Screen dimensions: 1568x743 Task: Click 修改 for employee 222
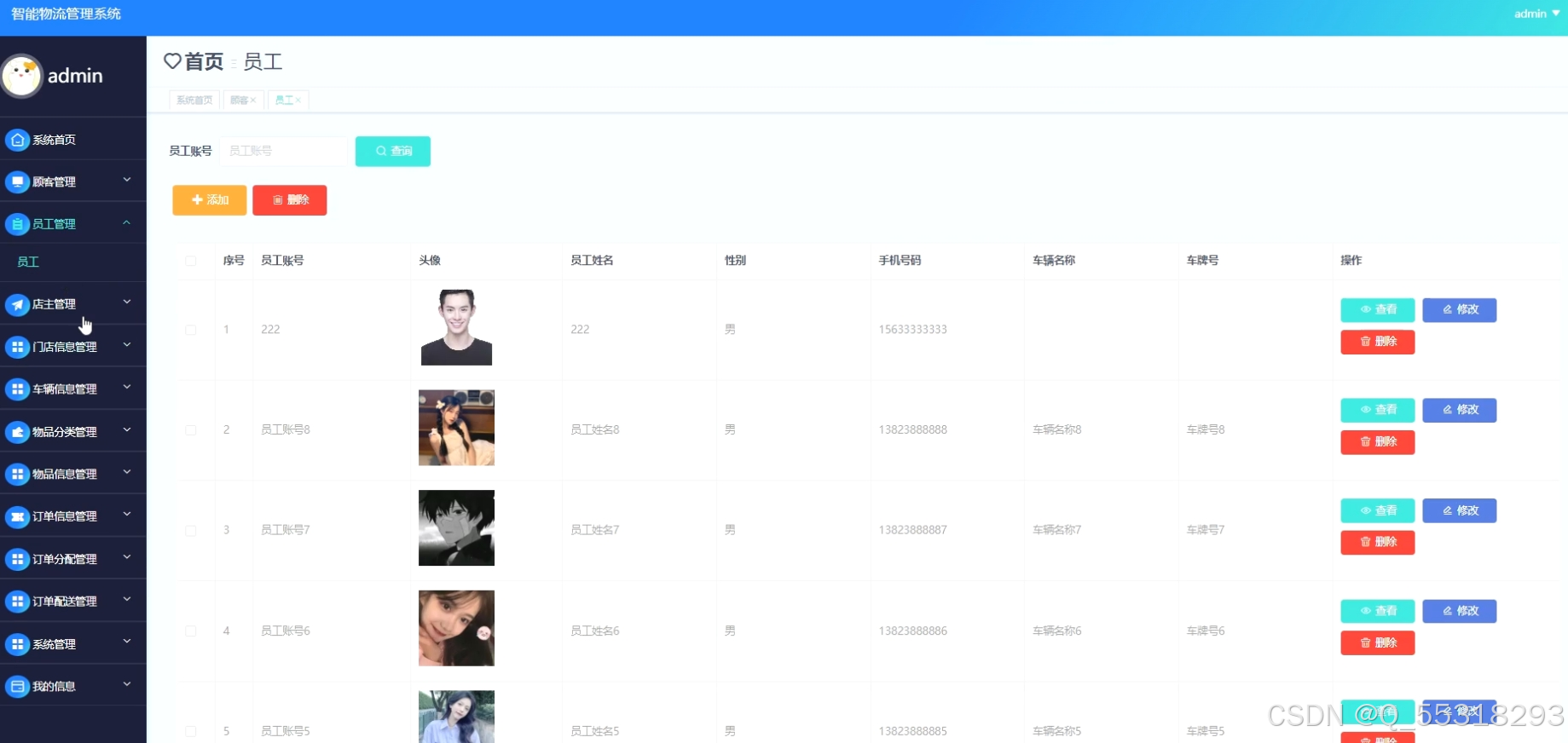point(1460,310)
